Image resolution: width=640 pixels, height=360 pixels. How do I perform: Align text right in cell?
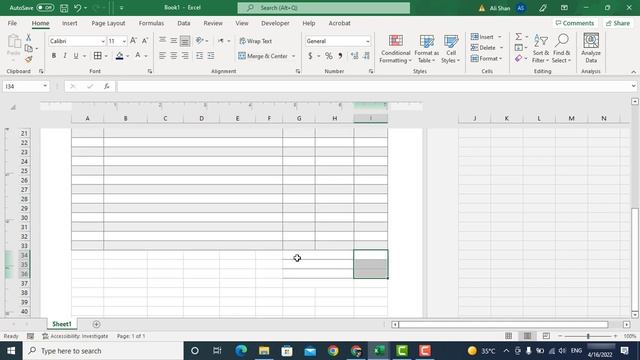185,56
